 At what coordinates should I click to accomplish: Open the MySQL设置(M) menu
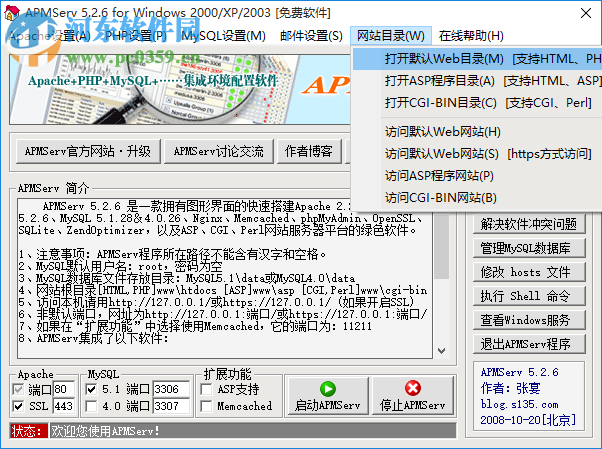point(223,36)
